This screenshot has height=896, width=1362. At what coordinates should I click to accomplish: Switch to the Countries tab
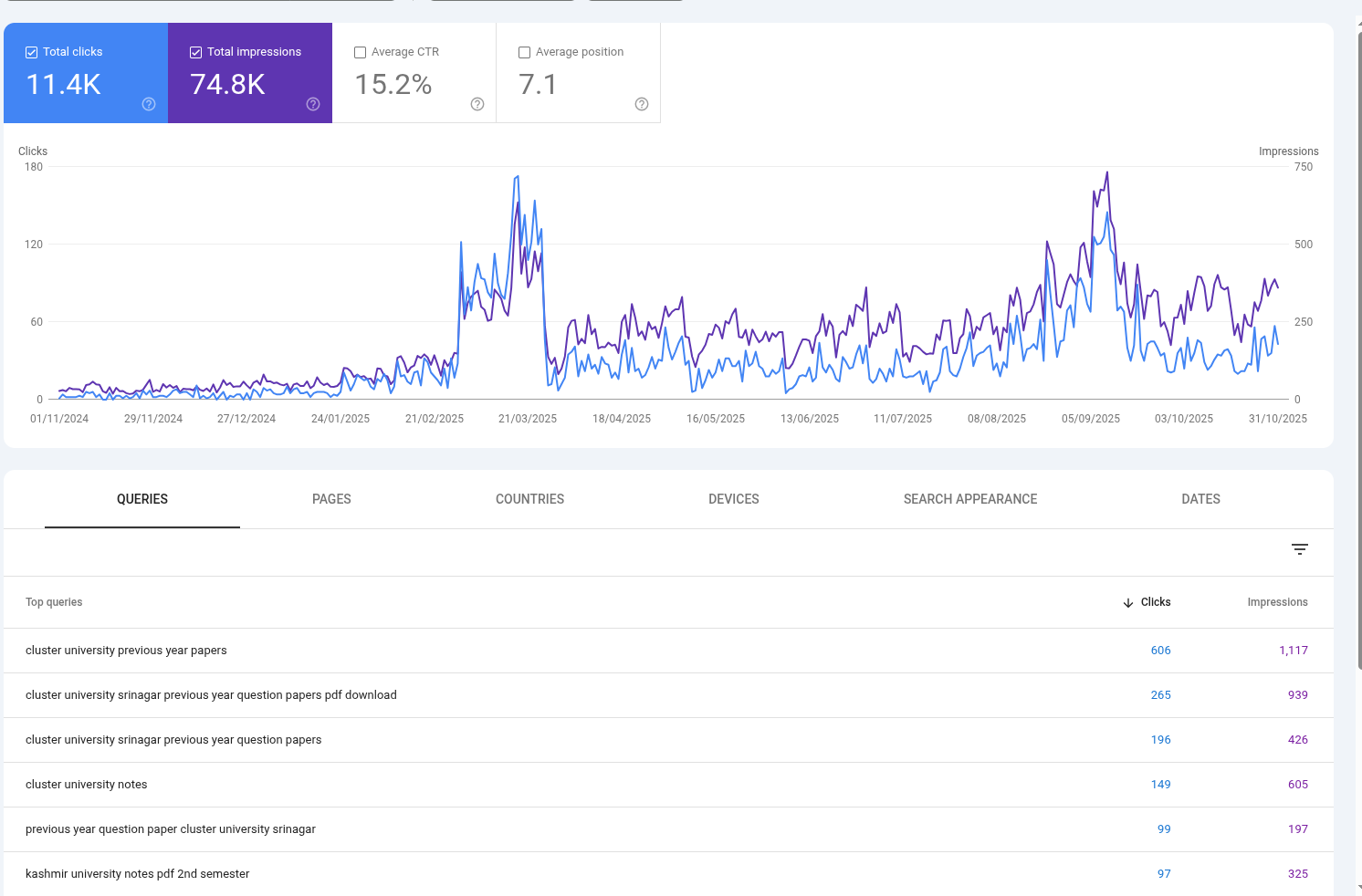point(529,499)
